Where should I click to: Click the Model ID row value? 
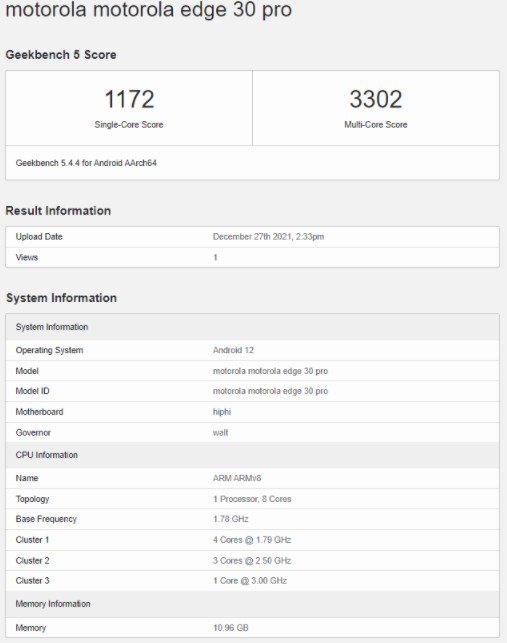270,391
